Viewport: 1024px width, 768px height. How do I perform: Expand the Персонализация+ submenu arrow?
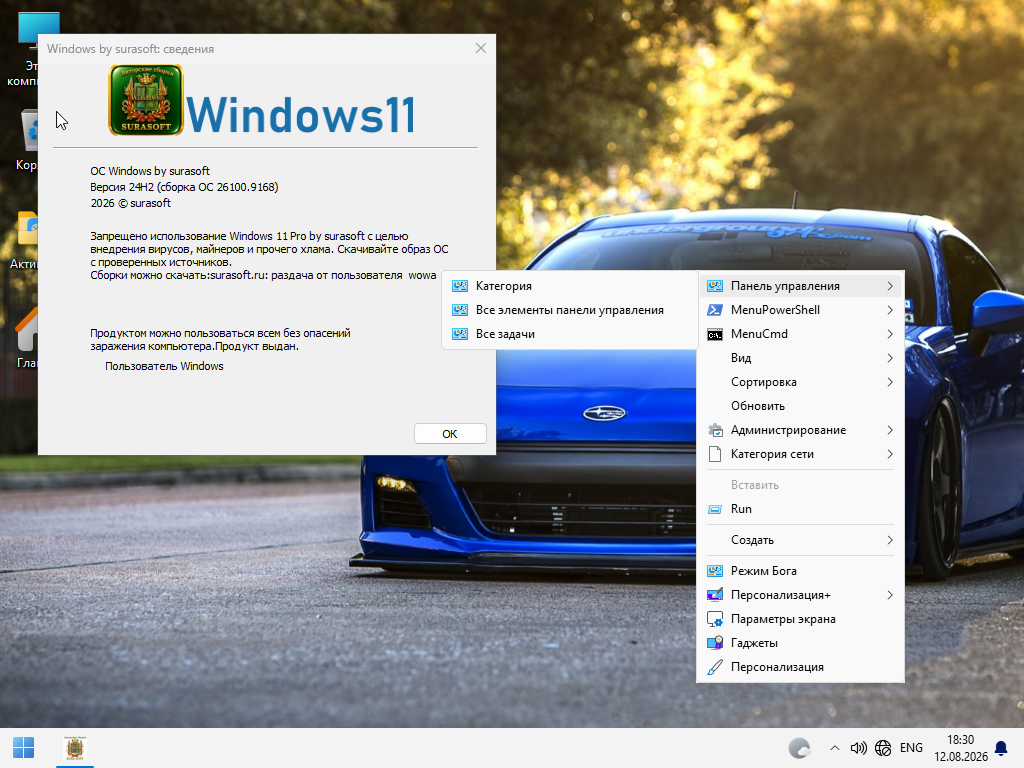pyautogui.click(x=889, y=595)
